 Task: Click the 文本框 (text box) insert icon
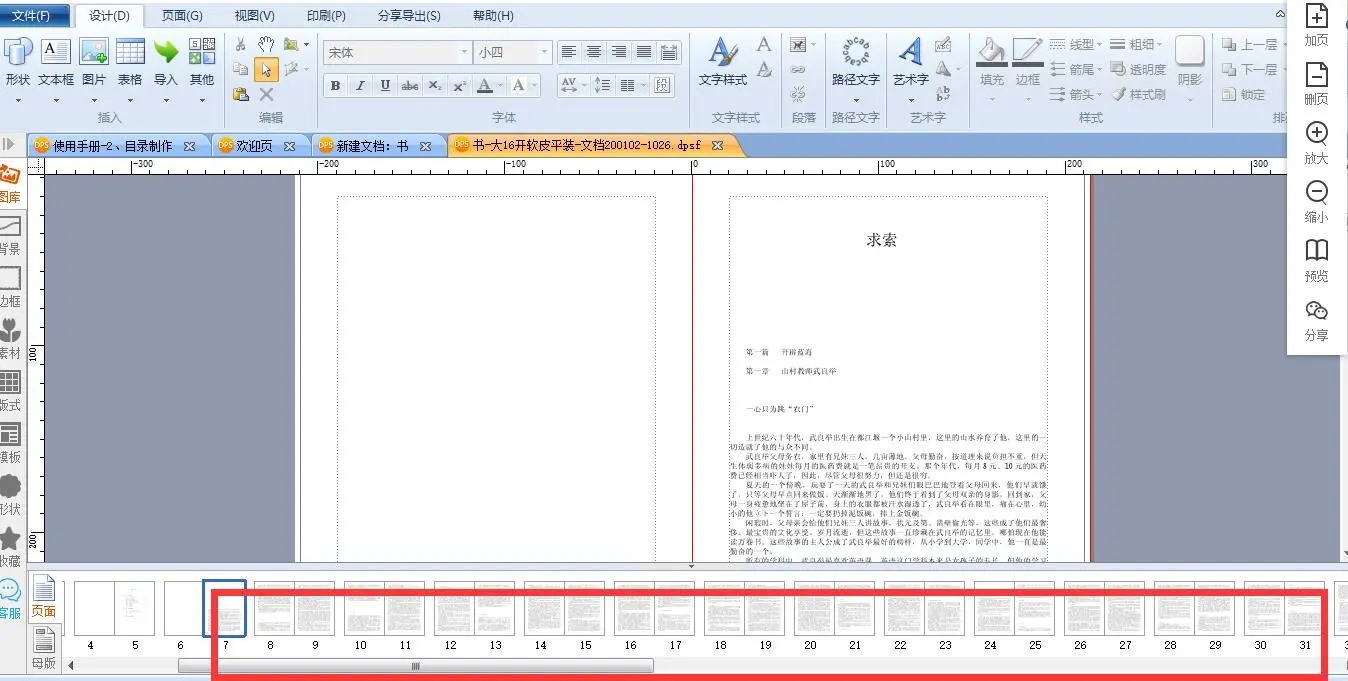click(55, 52)
